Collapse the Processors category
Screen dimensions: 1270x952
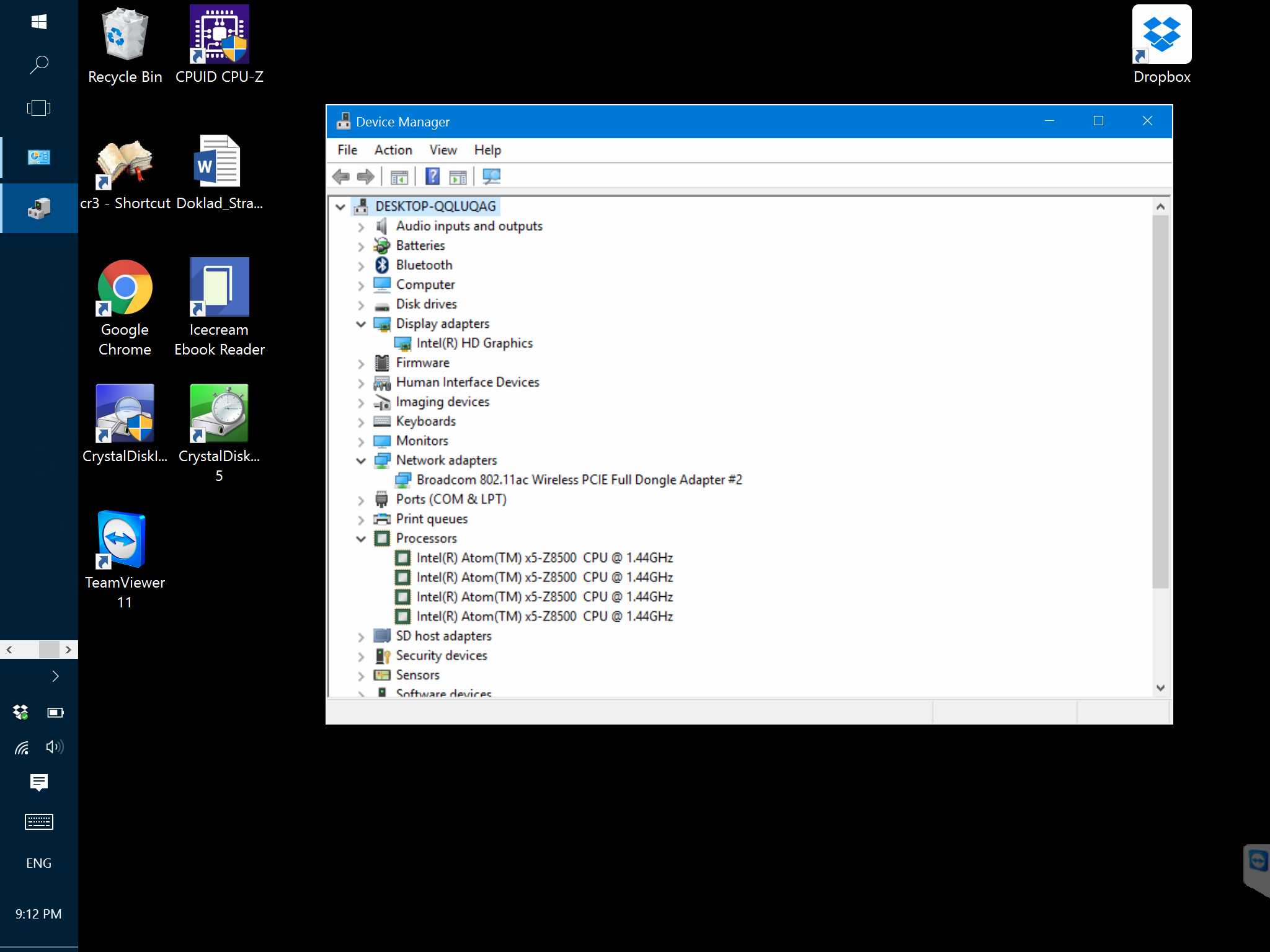coord(361,539)
